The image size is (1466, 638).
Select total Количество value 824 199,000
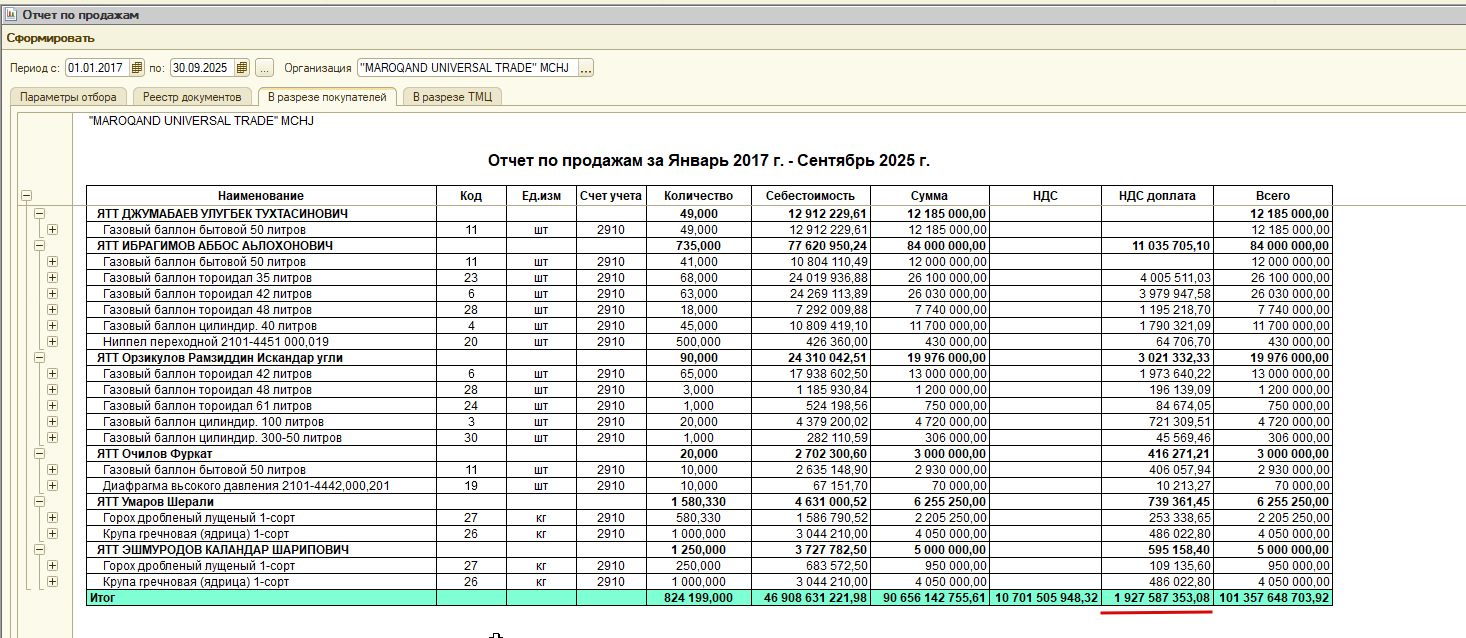click(x=698, y=597)
